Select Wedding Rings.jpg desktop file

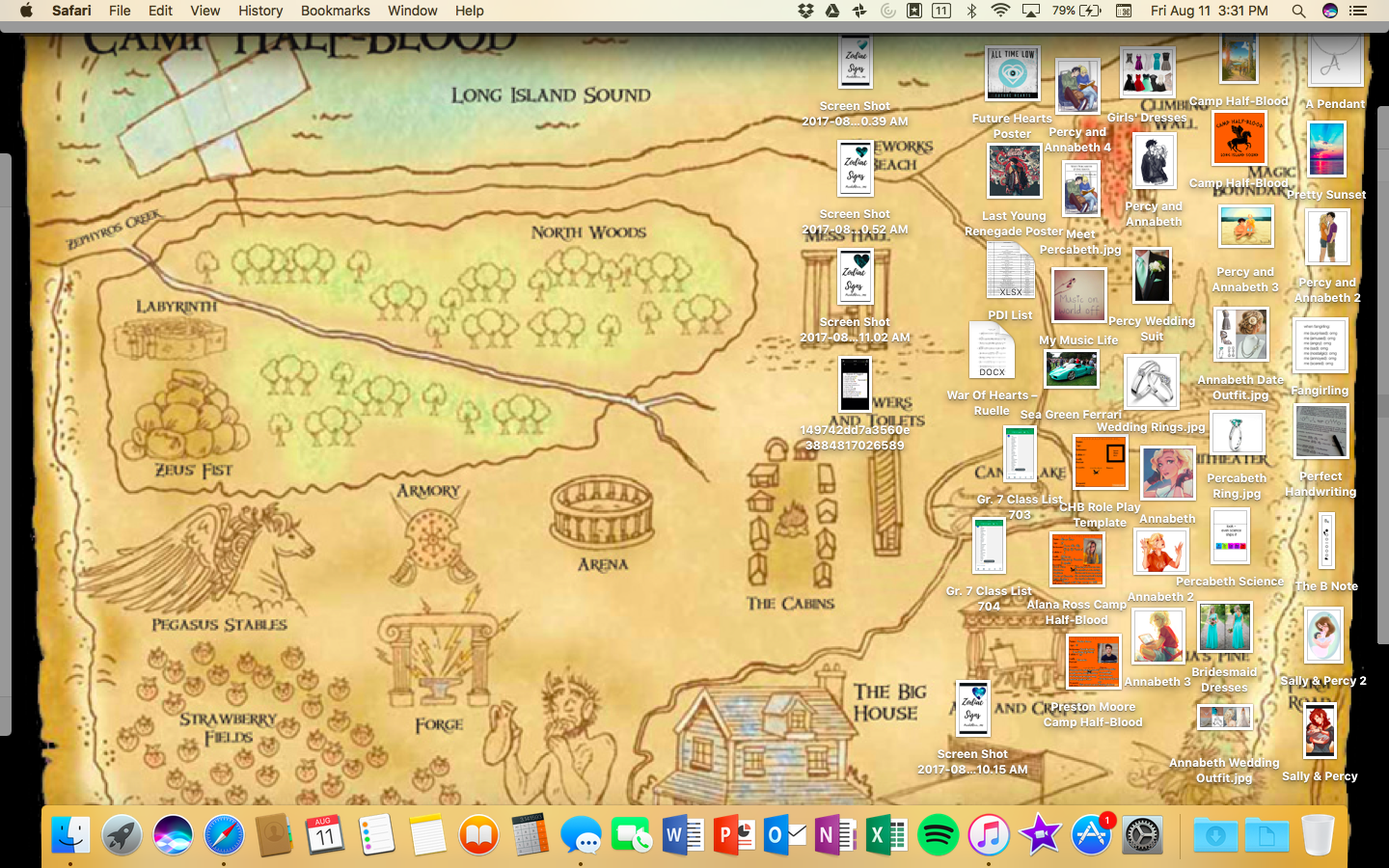(x=1151, y=383)
